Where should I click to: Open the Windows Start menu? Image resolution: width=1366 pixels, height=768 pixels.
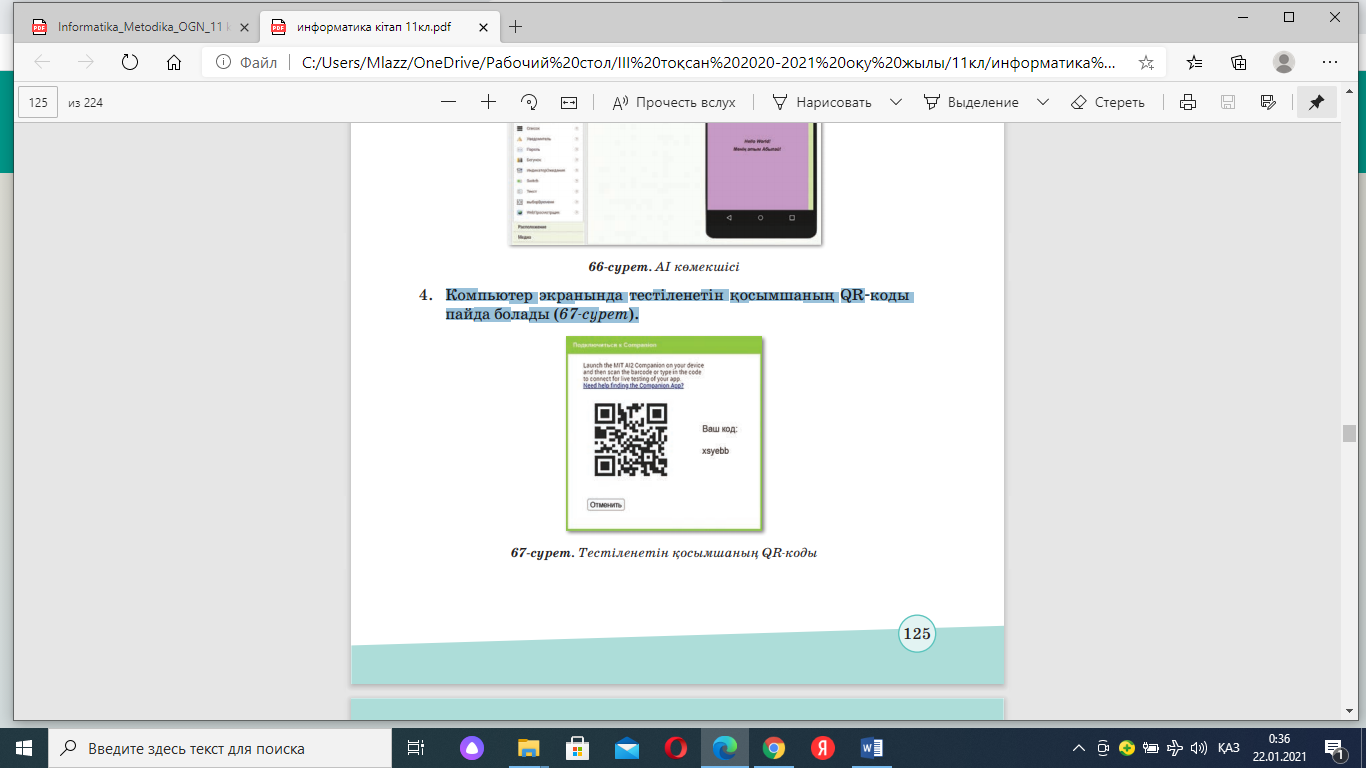pos(23,748)
